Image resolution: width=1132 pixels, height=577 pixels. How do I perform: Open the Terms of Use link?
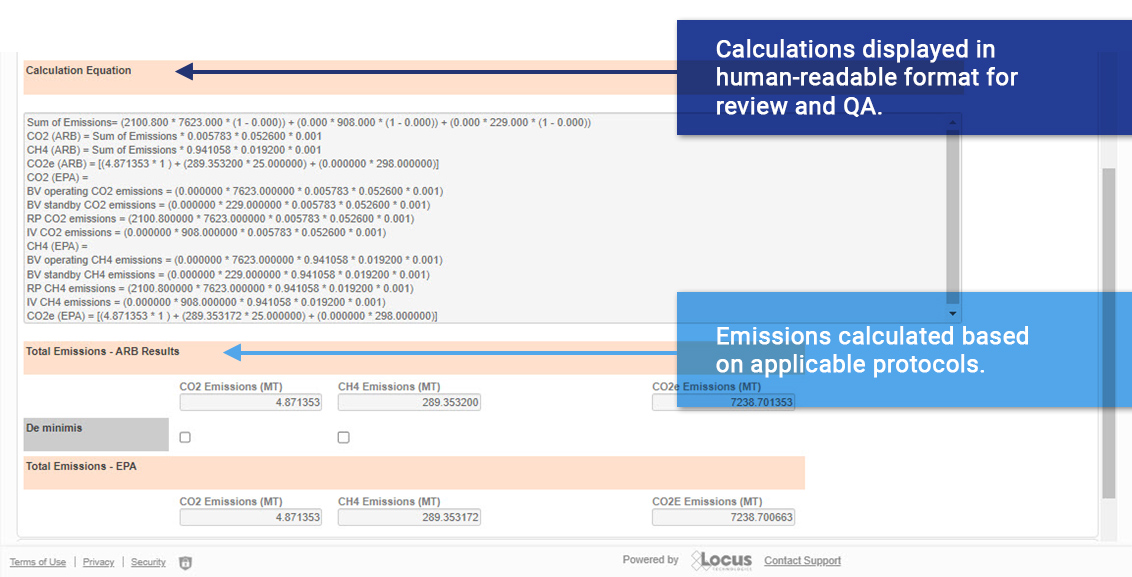[38, 562]
